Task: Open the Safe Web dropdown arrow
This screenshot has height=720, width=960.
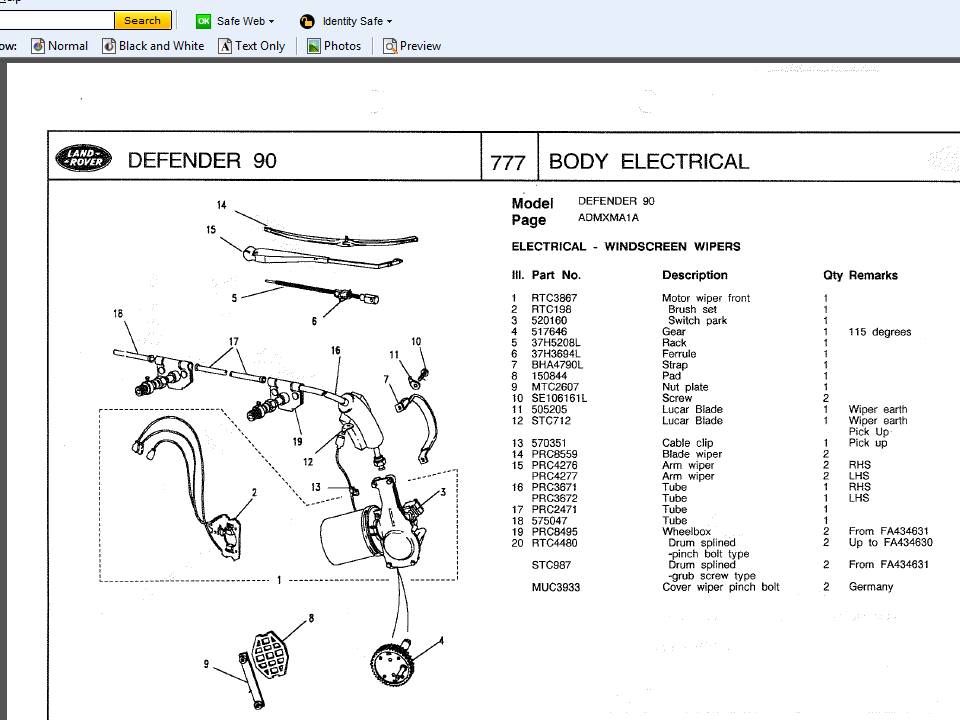Action: [x=271, y=21]
